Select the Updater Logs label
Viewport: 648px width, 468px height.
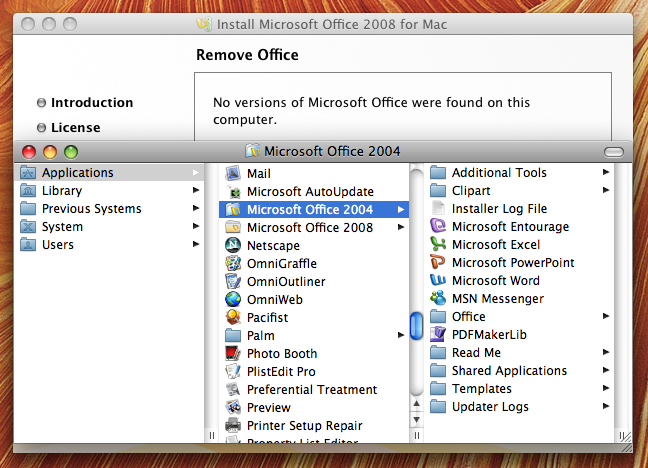tap(490, 407)
